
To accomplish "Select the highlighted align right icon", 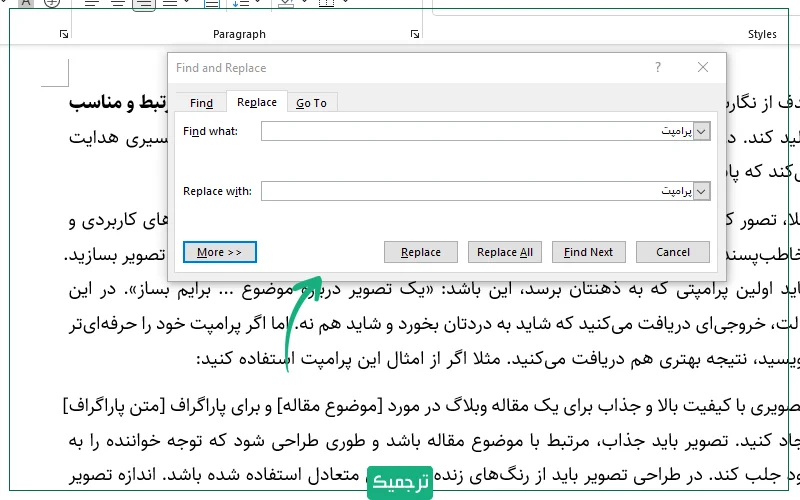I will [x=144, y=4].
